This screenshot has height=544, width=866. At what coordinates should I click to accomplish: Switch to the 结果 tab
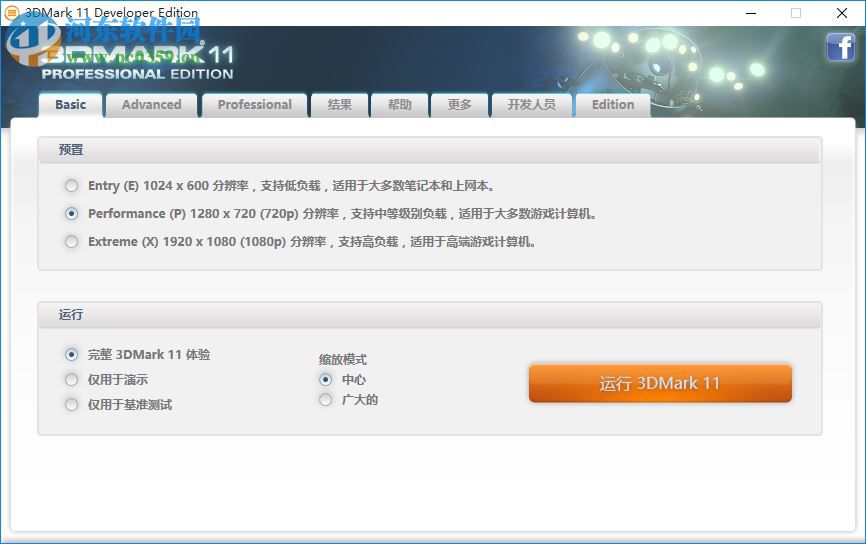pos(340,105)
